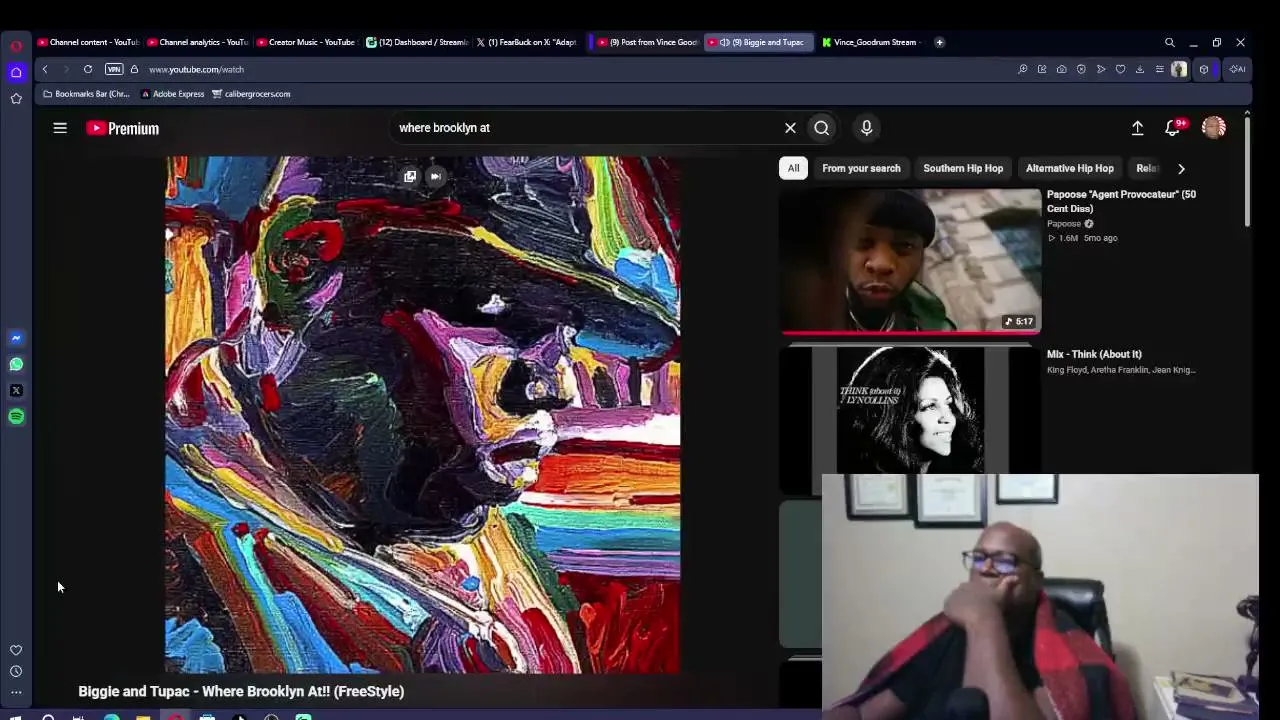
Task: Open the send/flow arrow toolbar icon
Action: pos(1101,69)
